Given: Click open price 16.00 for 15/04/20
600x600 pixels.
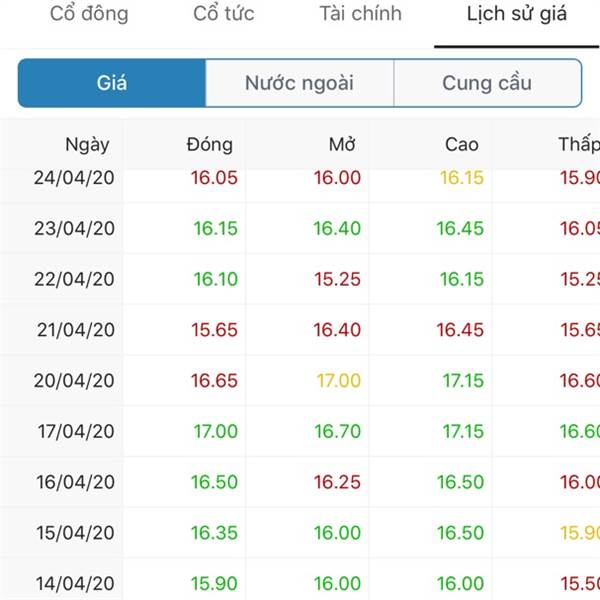Looking at the screenshot, I should click(338, 533).
